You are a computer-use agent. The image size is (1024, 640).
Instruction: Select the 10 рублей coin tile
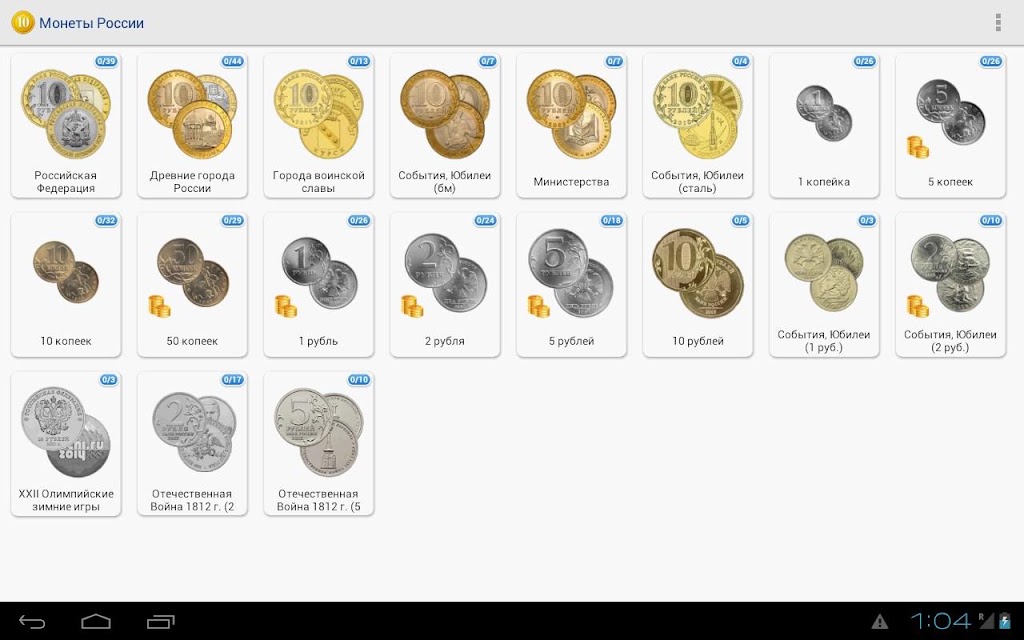coord(697,285)
